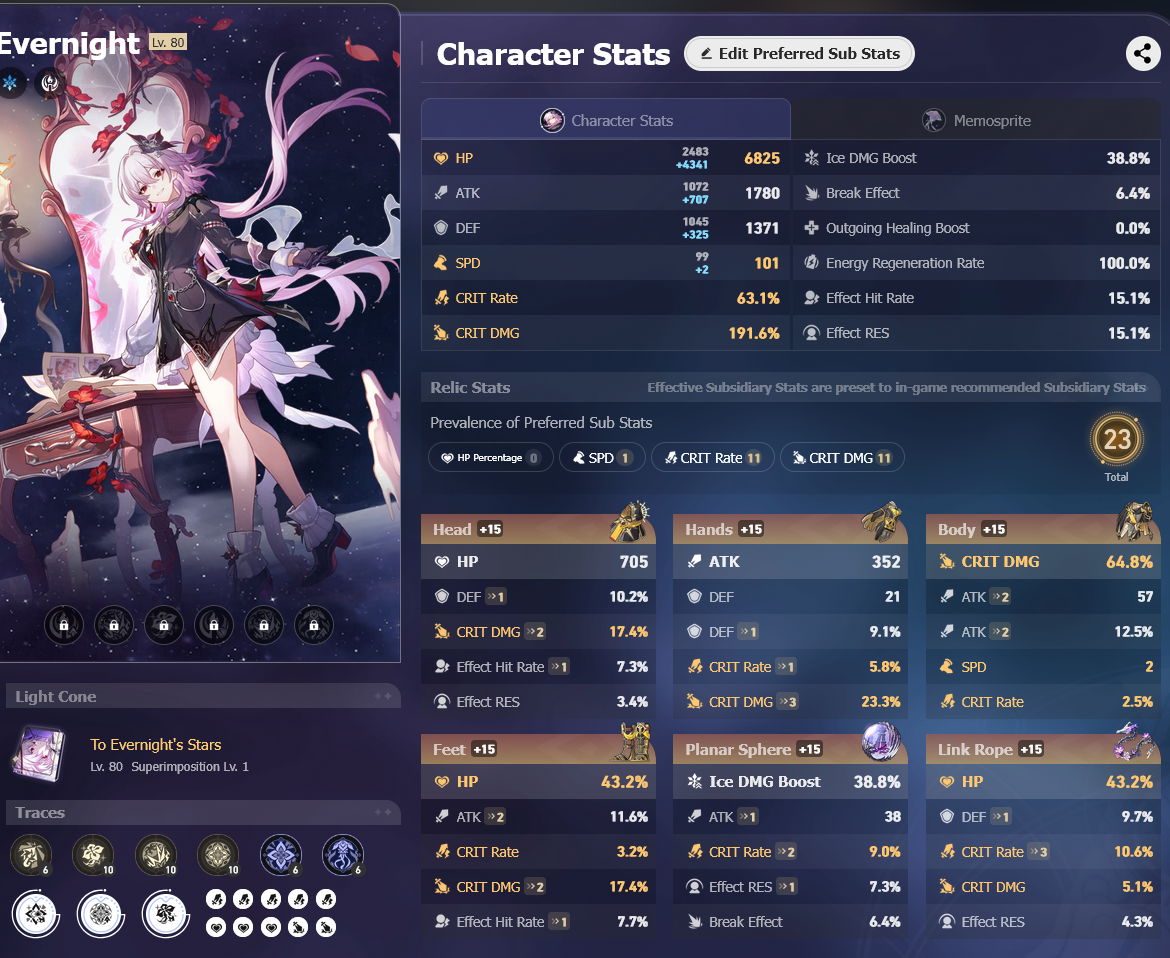Expand the Light Cone section

coord(203,696)
